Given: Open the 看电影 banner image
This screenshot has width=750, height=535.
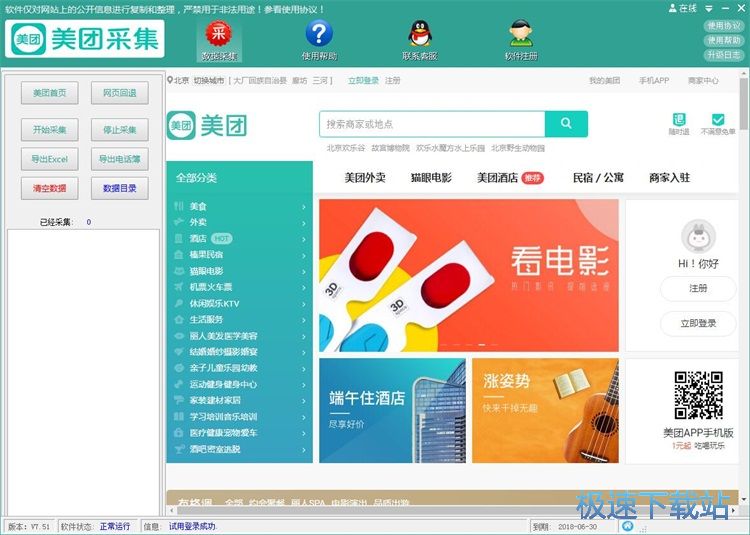Looking at the screenshot, I should point(469,275).
